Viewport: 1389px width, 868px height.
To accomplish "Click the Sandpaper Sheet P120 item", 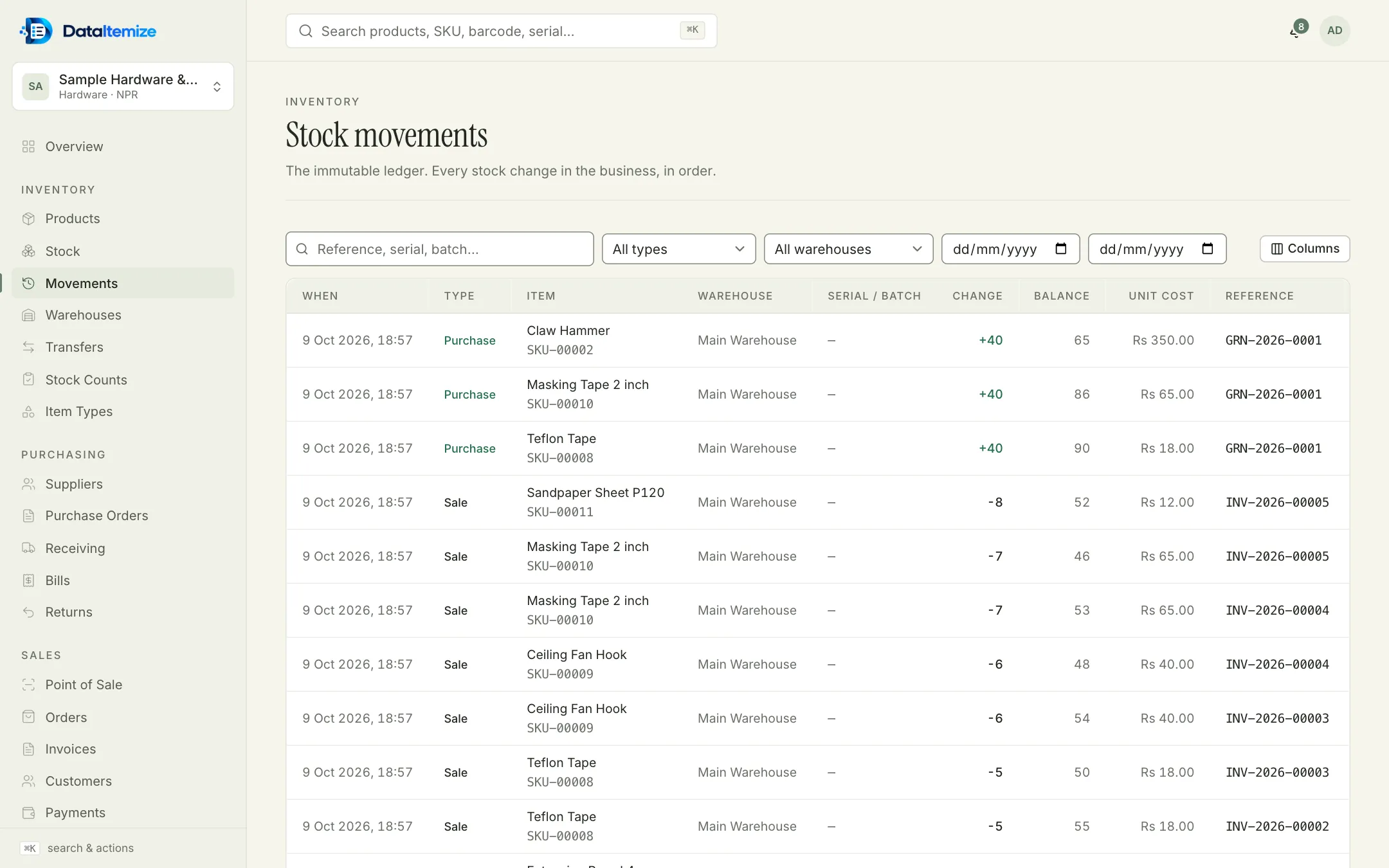I will coord(595,493).
